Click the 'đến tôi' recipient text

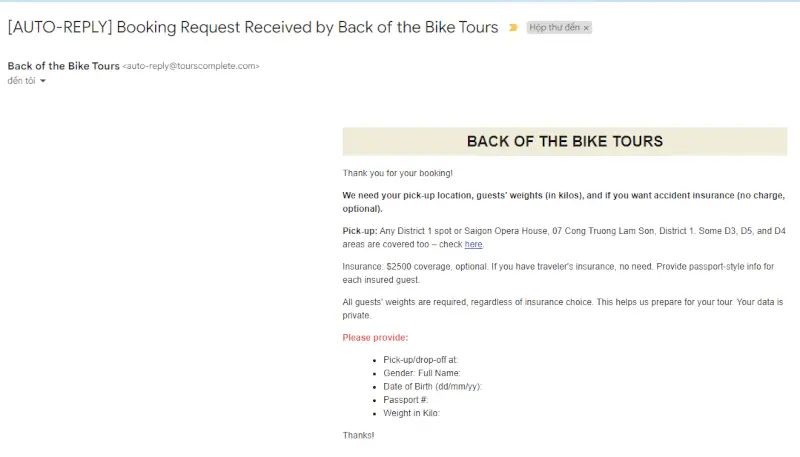tap(21, 81)
